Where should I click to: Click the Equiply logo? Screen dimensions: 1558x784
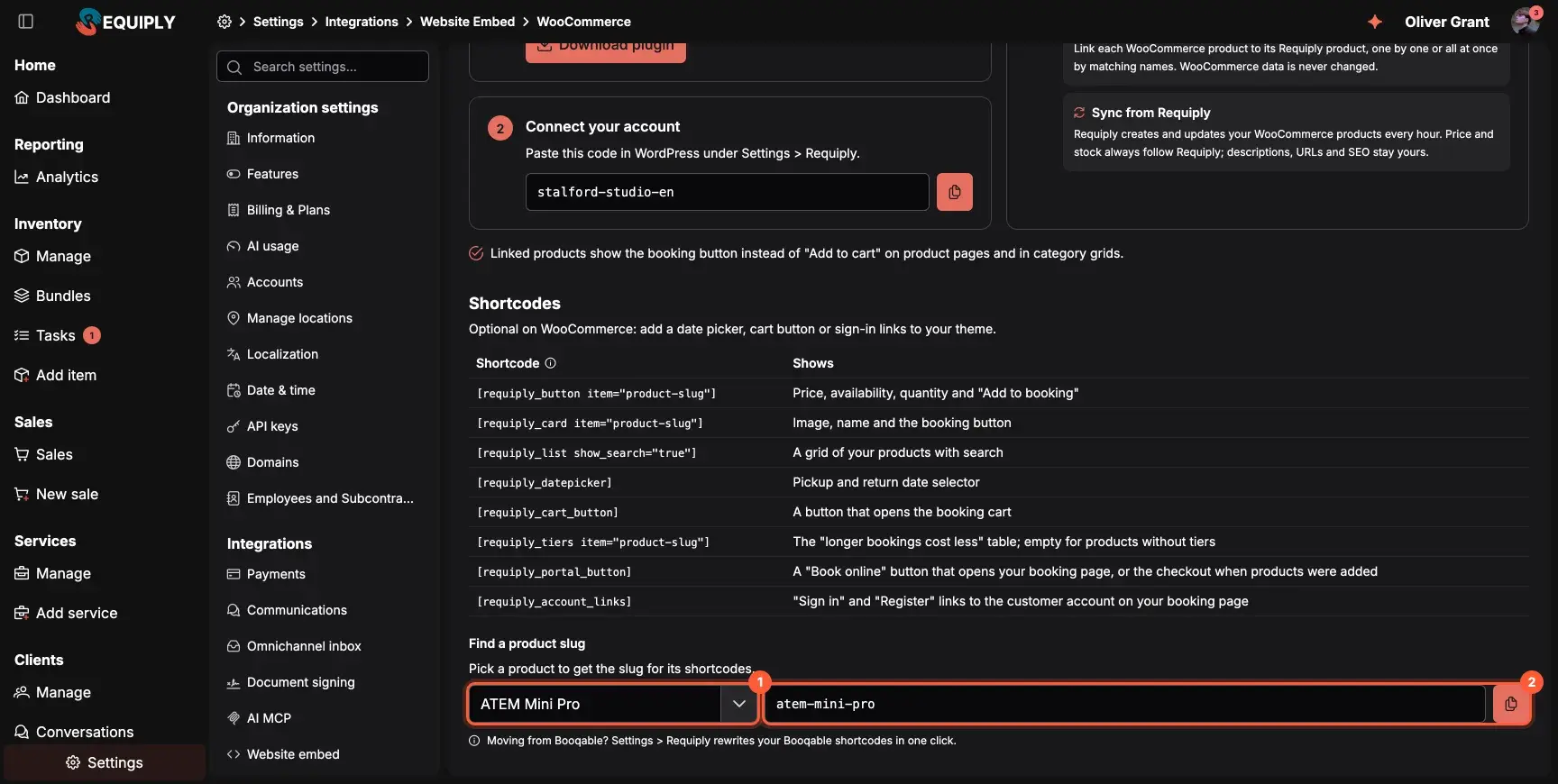click(125, 22)
